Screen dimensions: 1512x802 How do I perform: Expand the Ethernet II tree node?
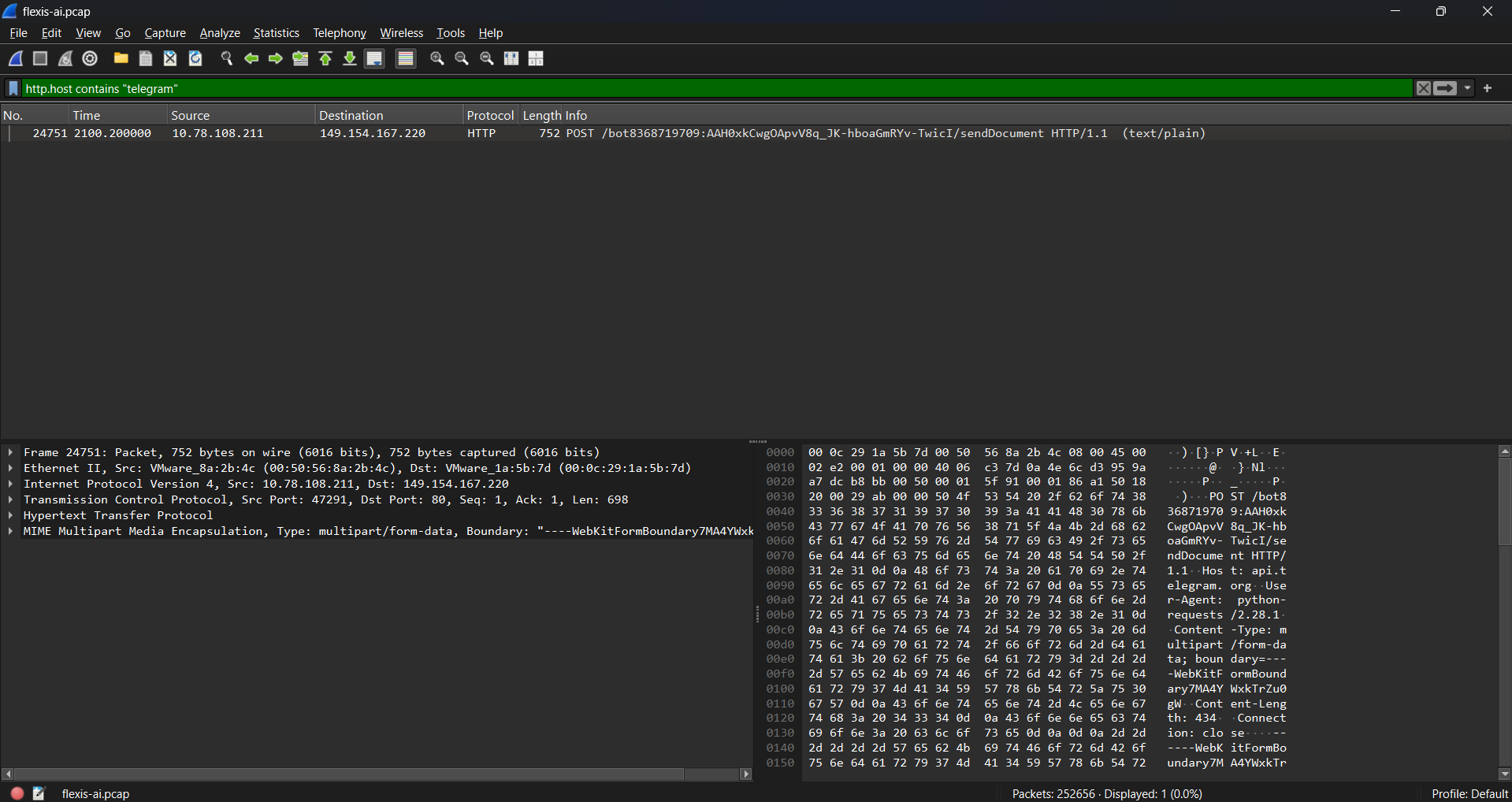pyautogui.click(x=10, y=468)
